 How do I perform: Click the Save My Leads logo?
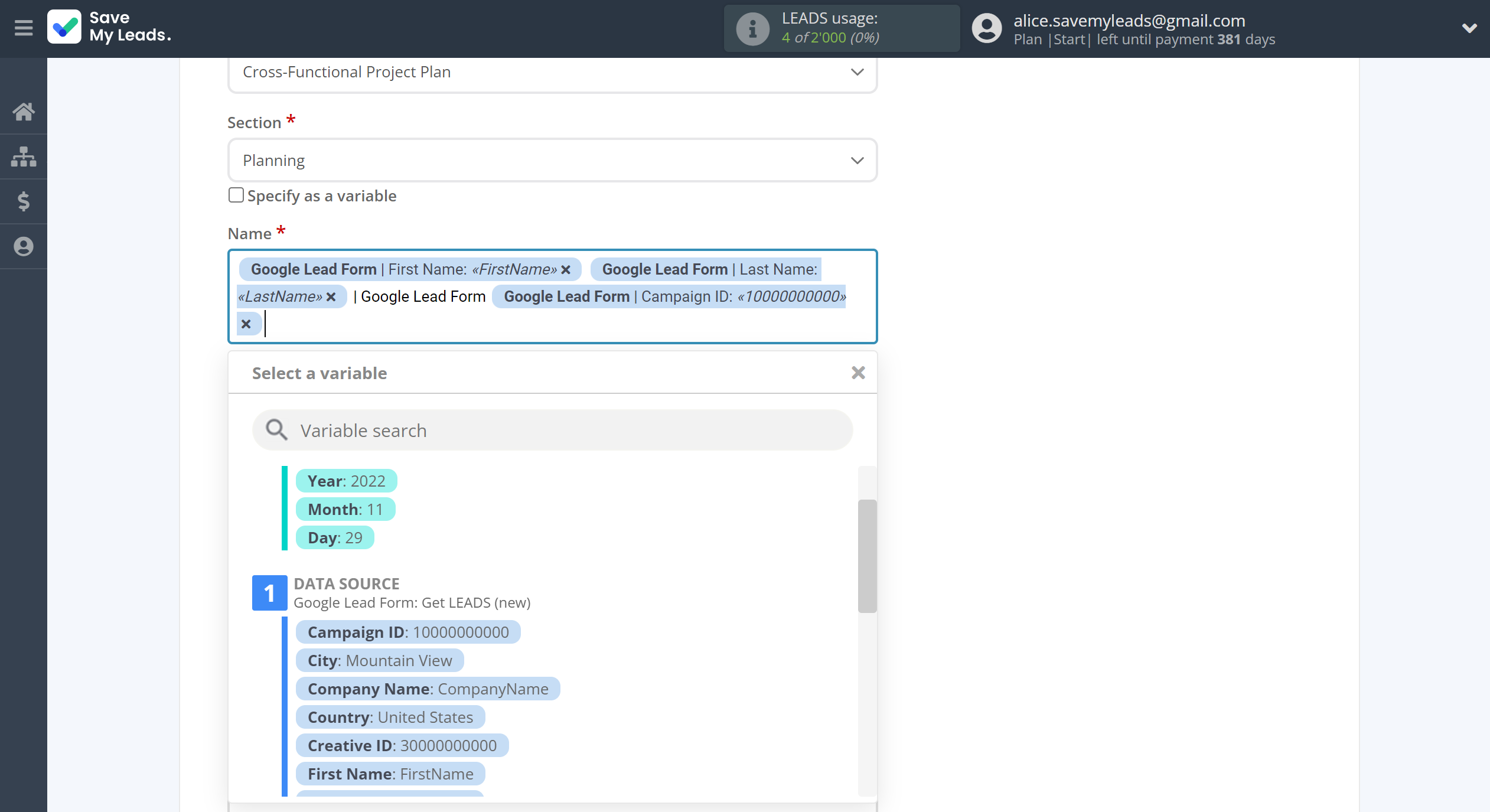click(110, 27)
